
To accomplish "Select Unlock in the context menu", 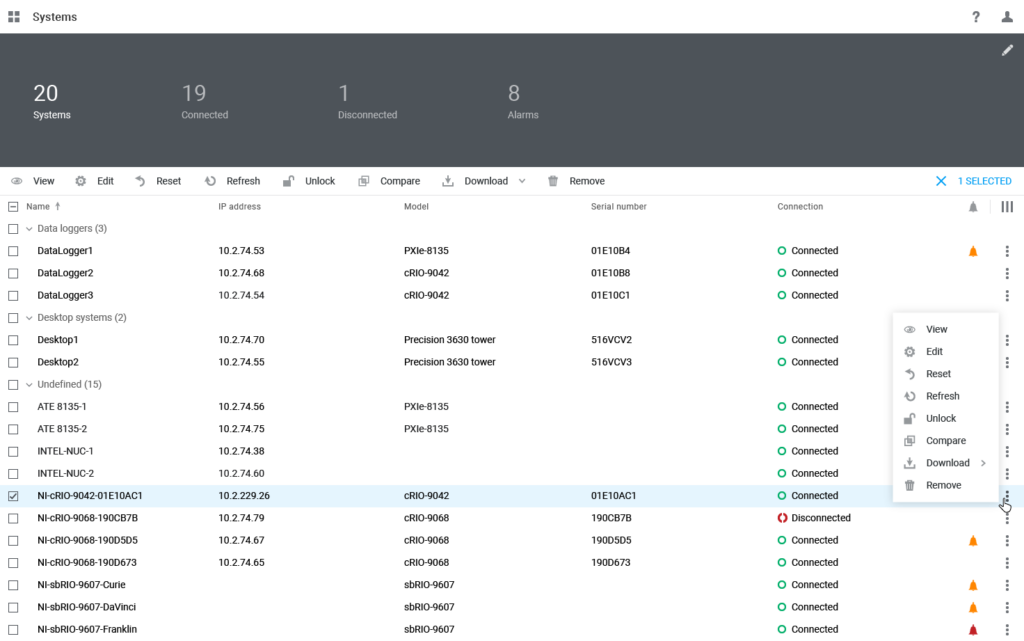I will pos(946,418).
